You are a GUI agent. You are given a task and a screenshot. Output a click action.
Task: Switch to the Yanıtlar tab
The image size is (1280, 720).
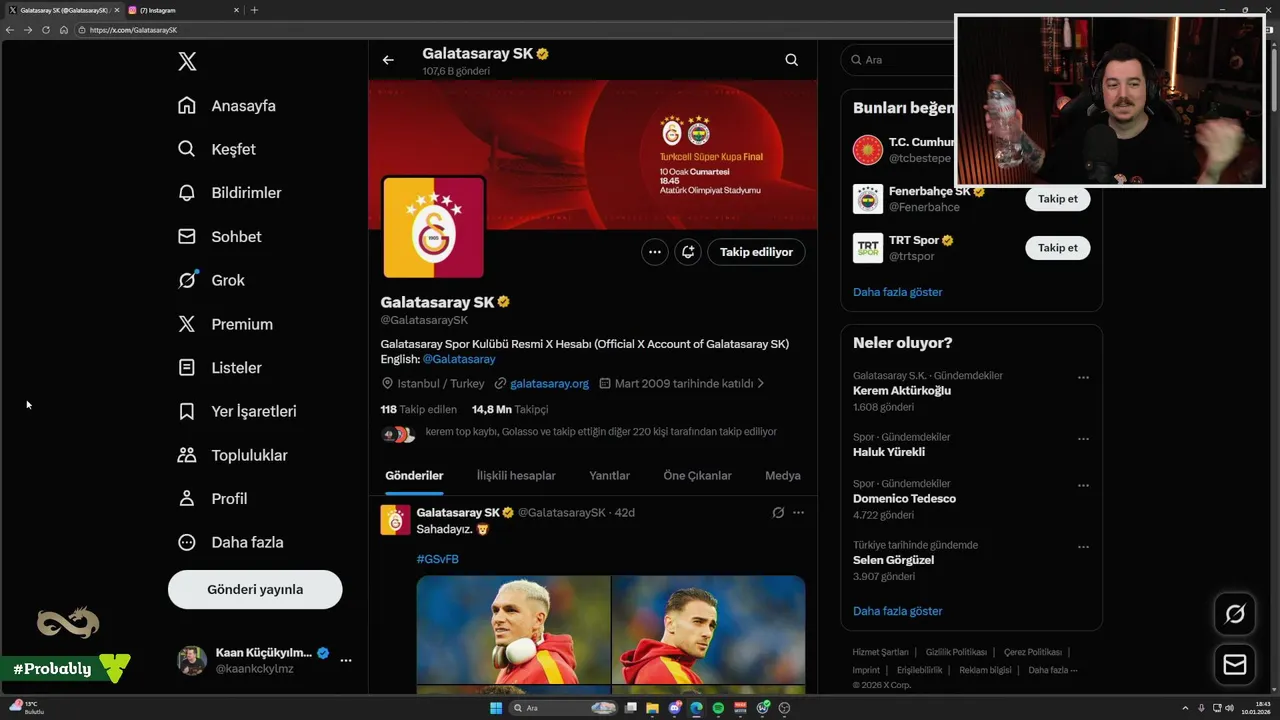click(x=609, y=476)
